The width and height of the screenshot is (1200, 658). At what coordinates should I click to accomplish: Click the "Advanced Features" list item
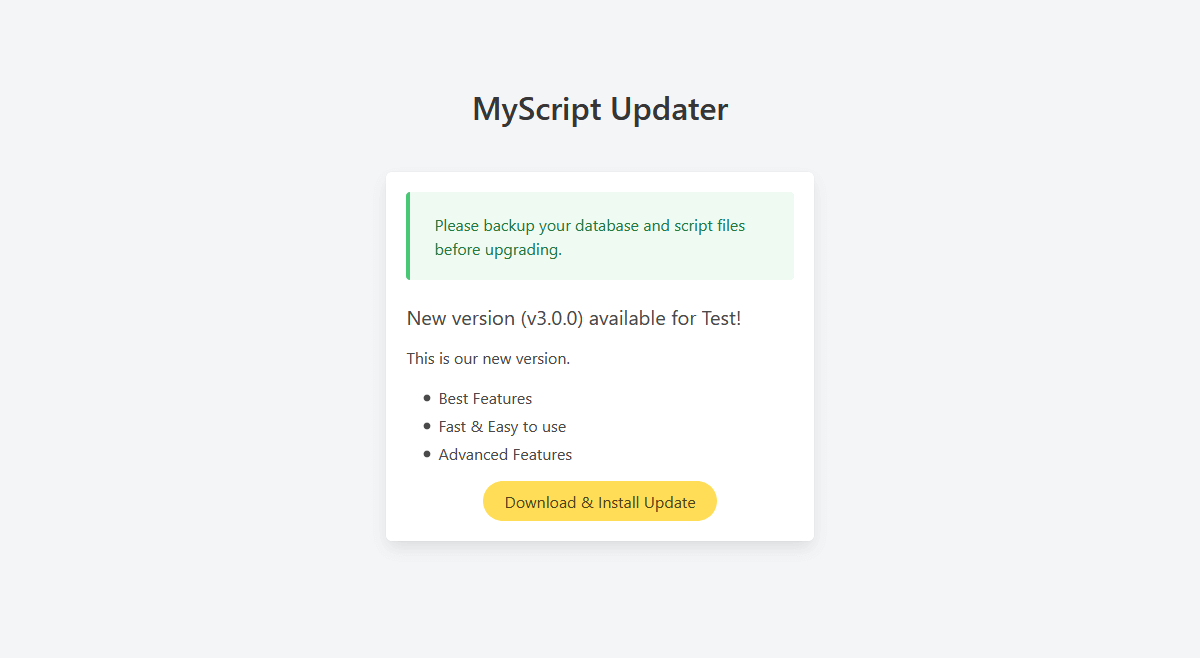(505, 455)
